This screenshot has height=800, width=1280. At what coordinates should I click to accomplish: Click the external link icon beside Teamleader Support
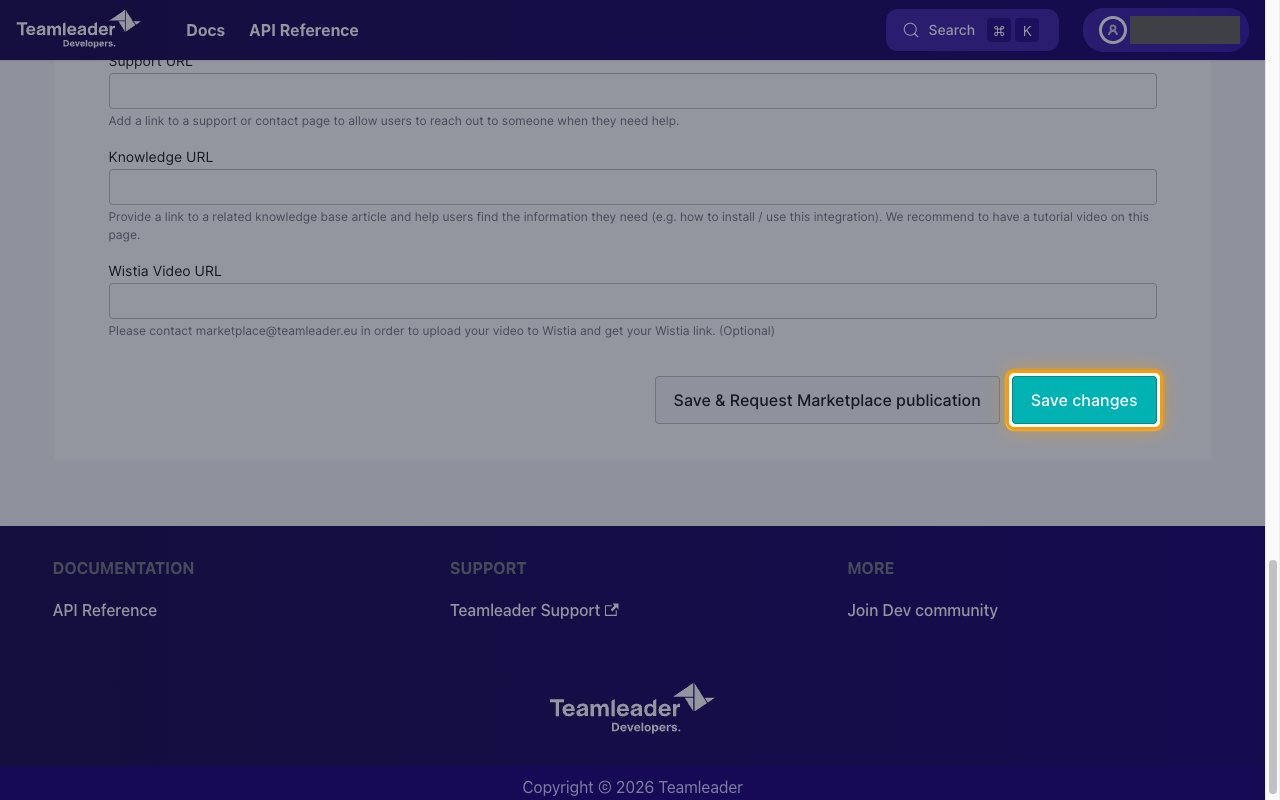click(612, 610)
